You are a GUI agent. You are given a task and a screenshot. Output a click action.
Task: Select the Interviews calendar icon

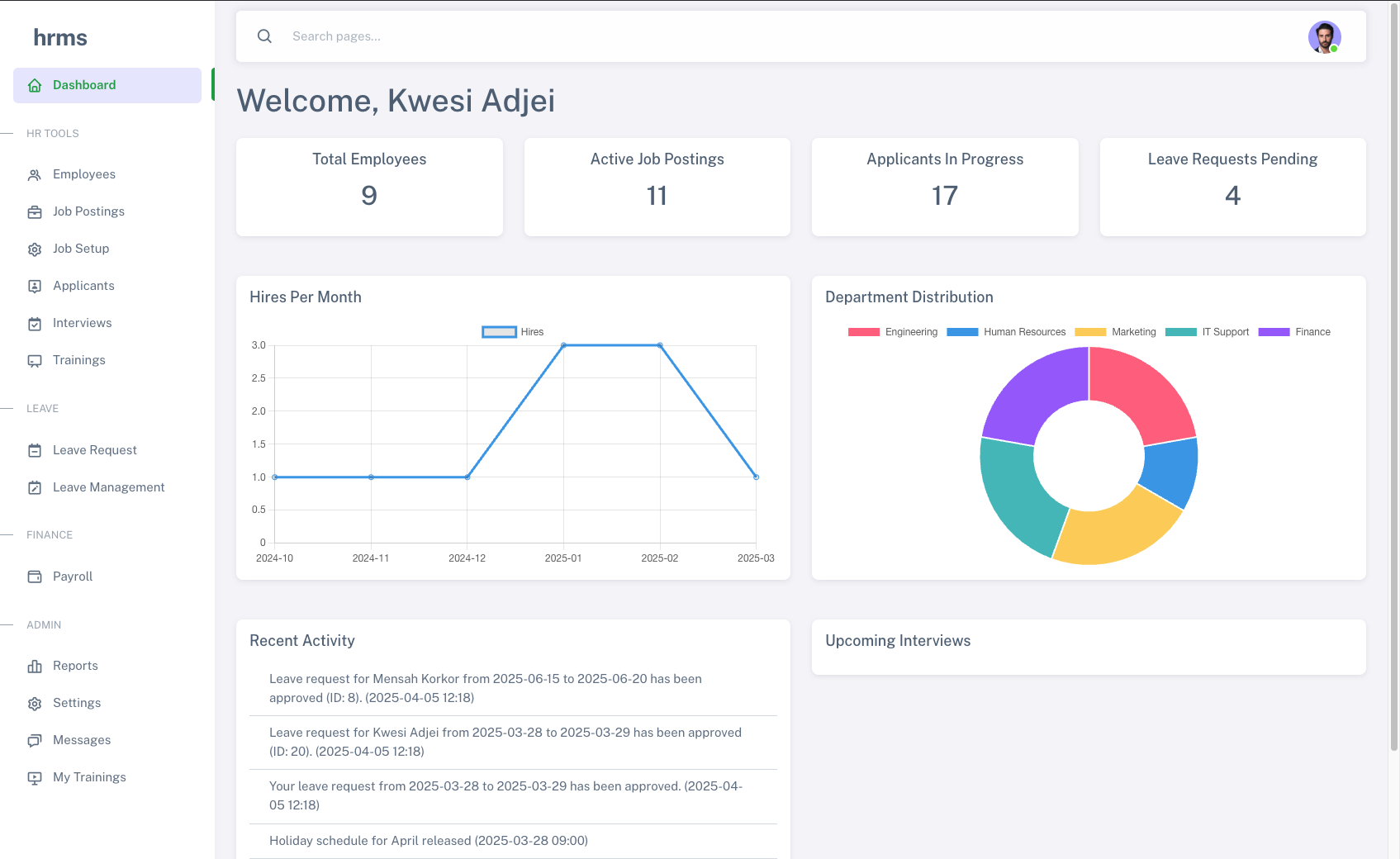pyautogui.click(x=35, y=324)
